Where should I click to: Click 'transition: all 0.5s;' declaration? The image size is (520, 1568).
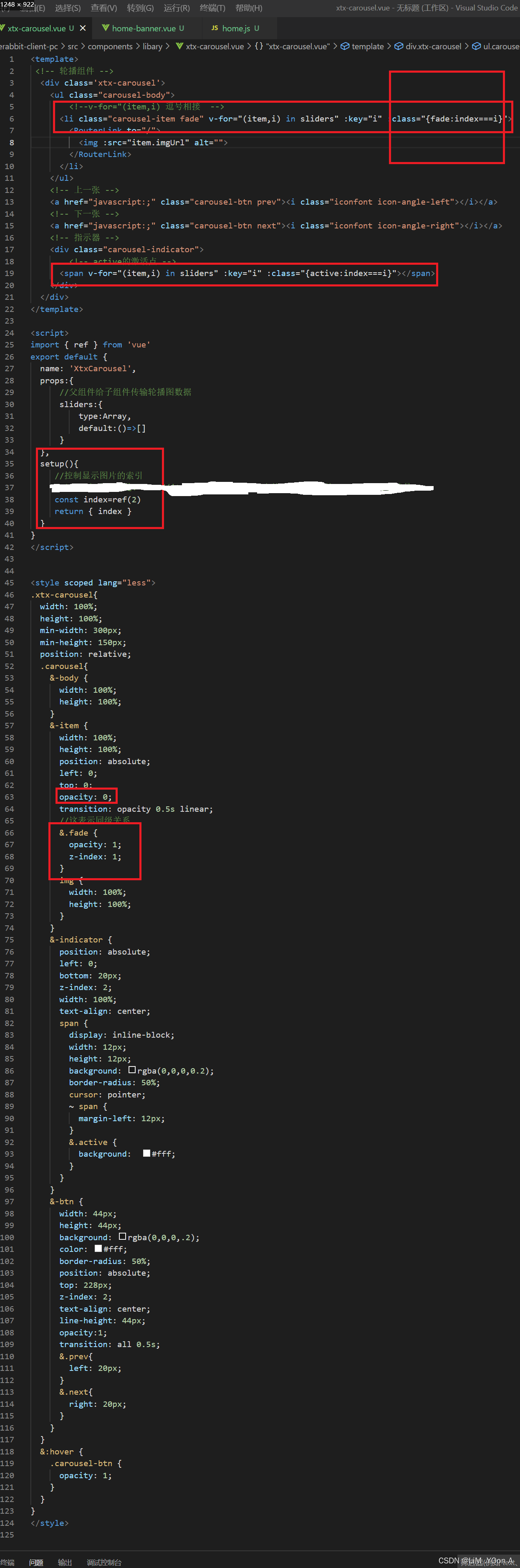(x=109, y=1344)
